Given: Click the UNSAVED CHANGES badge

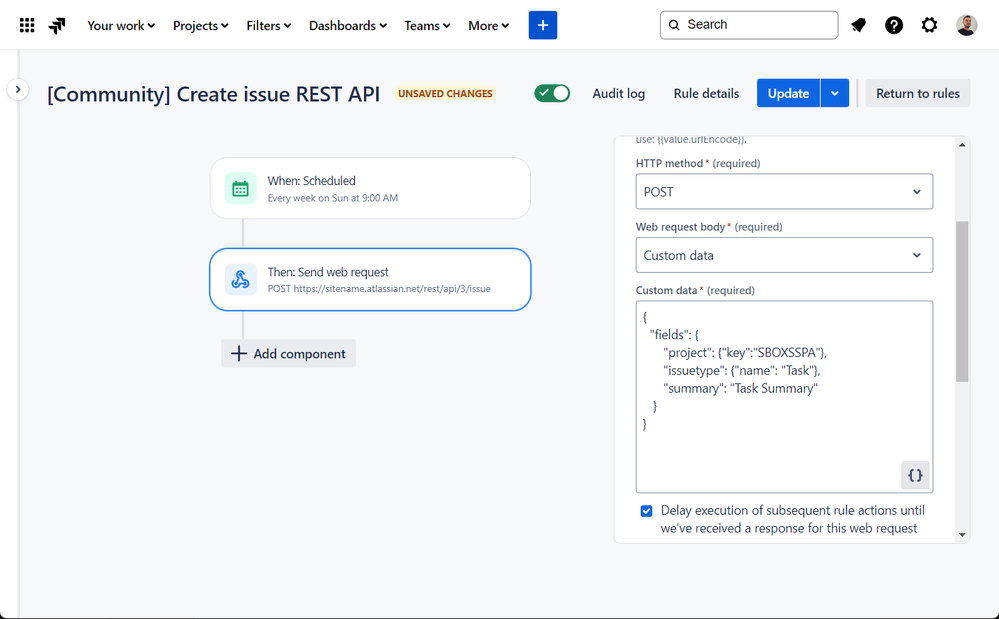Looking at the screenshot, I should coord(445,94).
